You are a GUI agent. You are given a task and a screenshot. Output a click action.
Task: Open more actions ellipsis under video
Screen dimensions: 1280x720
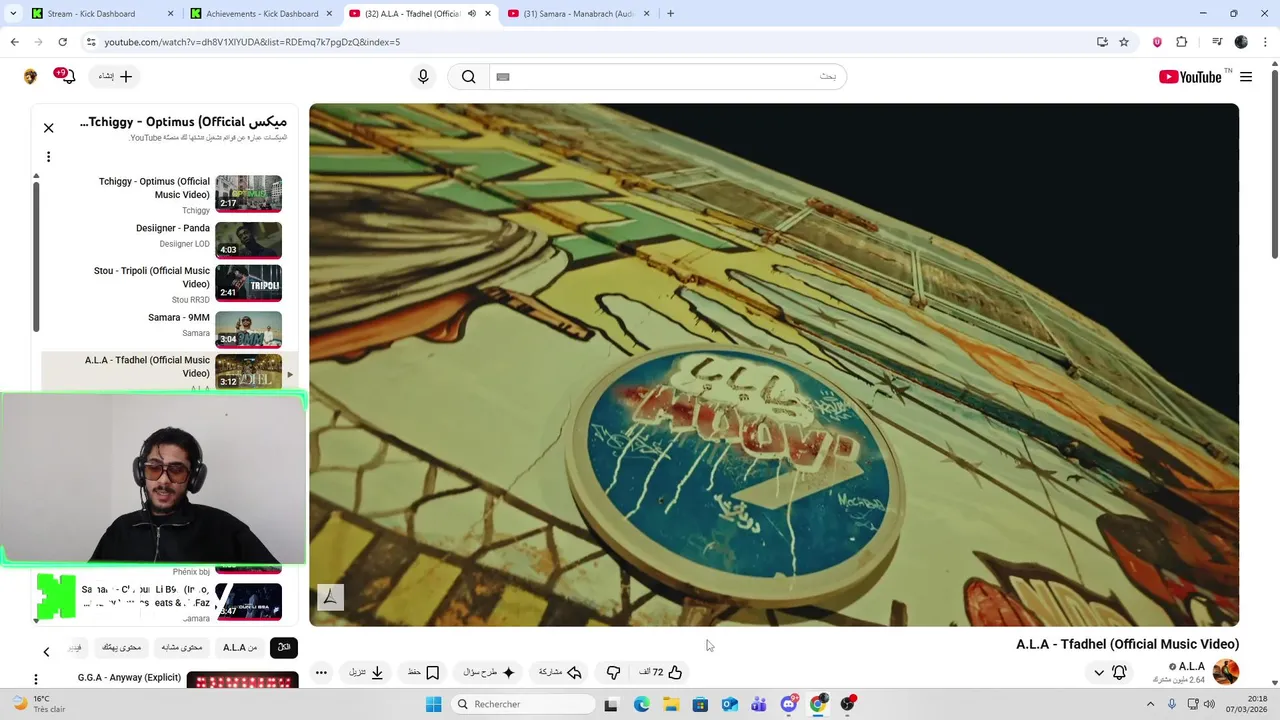point(321,673)
